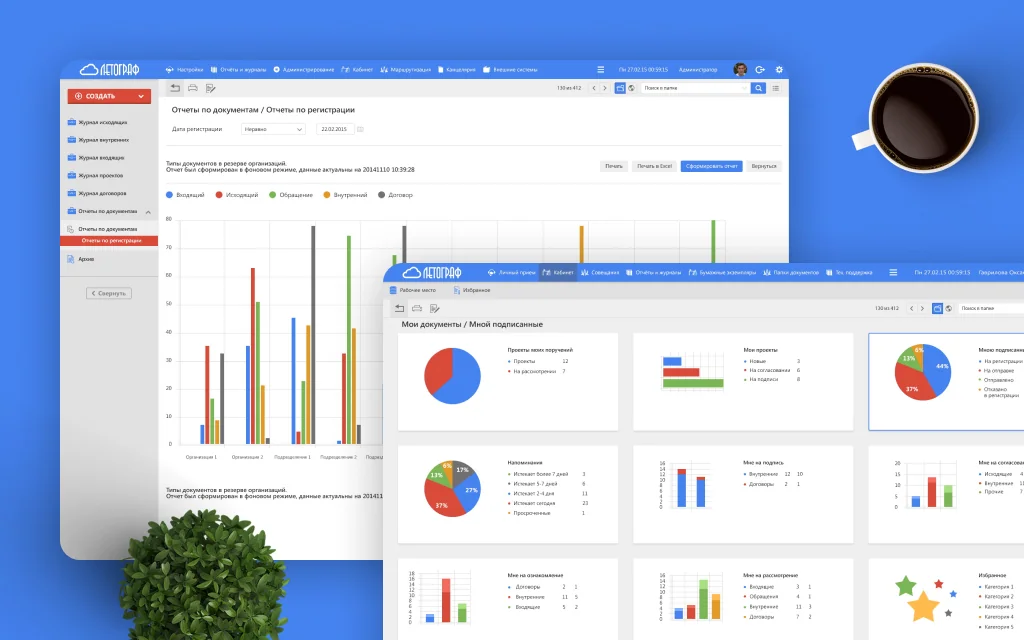The image size is (1024, 640).
Task: Open the Совещания menu in the dashboard window
Action: [x=600, y=272]
